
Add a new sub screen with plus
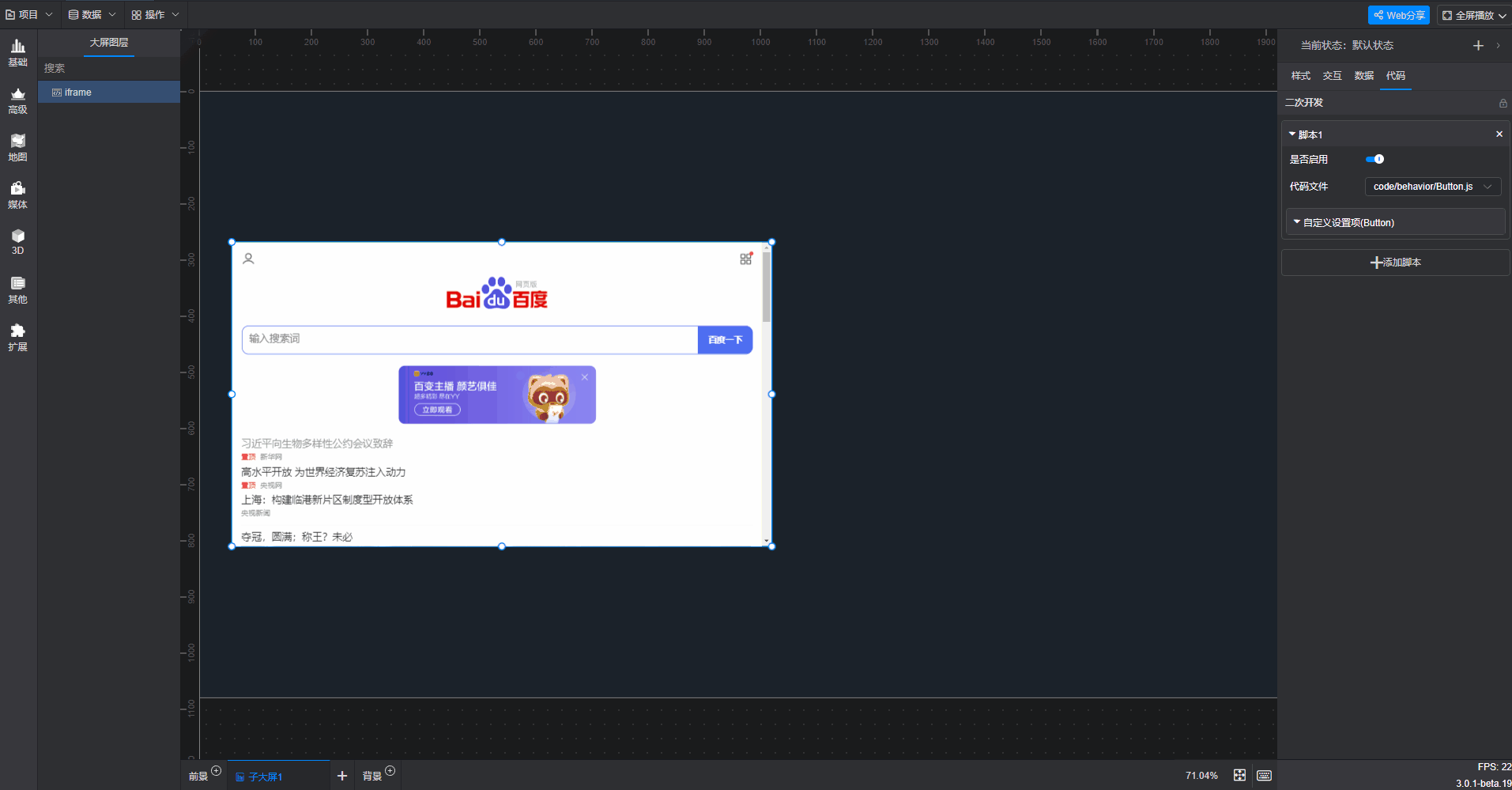tap(342, 776)
